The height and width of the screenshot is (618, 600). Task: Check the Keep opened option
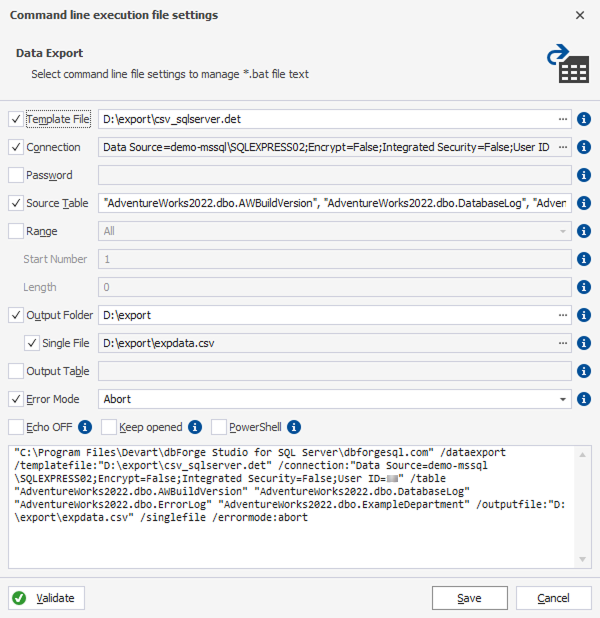coord(108,427)
